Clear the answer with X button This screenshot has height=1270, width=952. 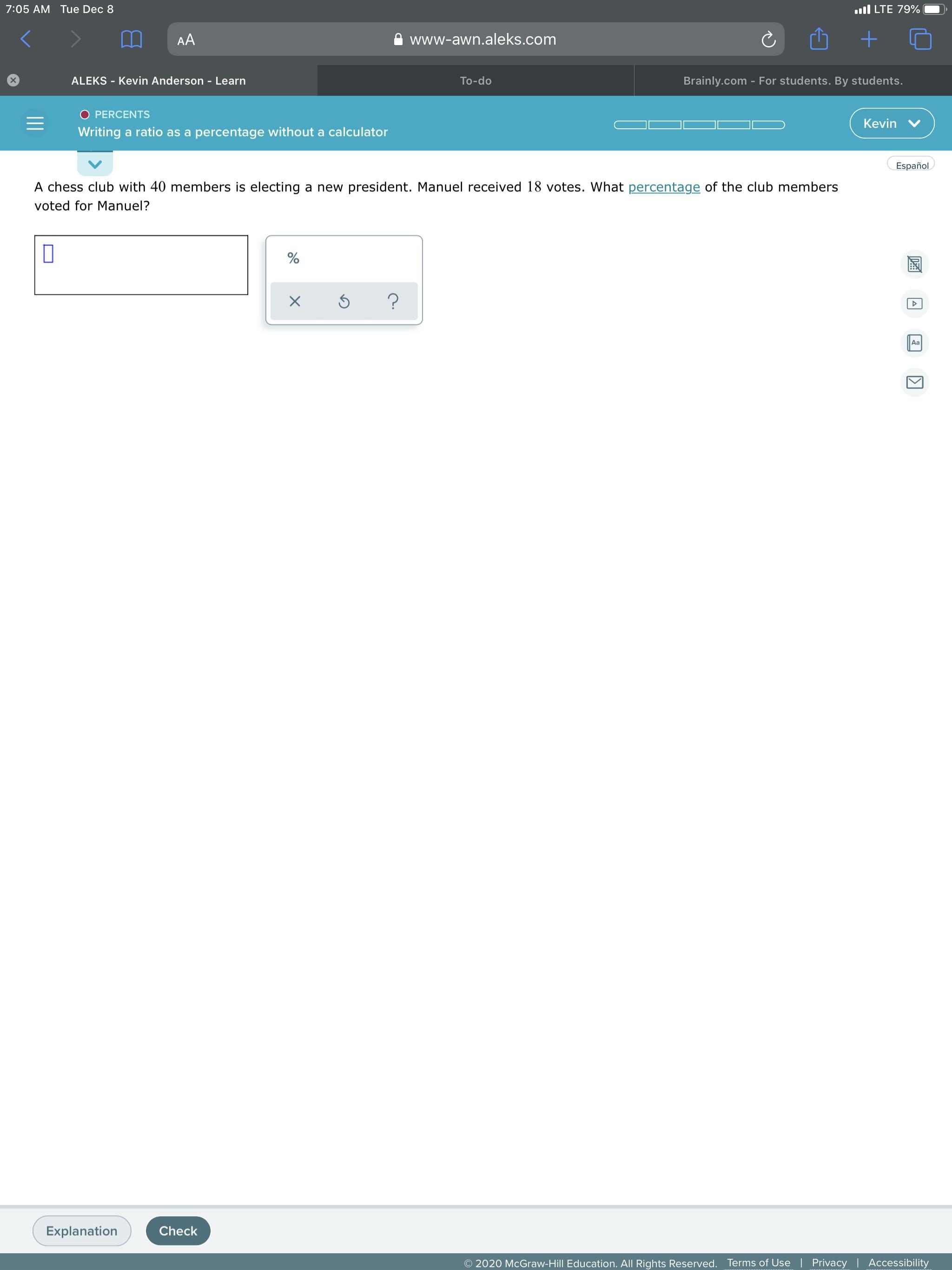(295, 301)
